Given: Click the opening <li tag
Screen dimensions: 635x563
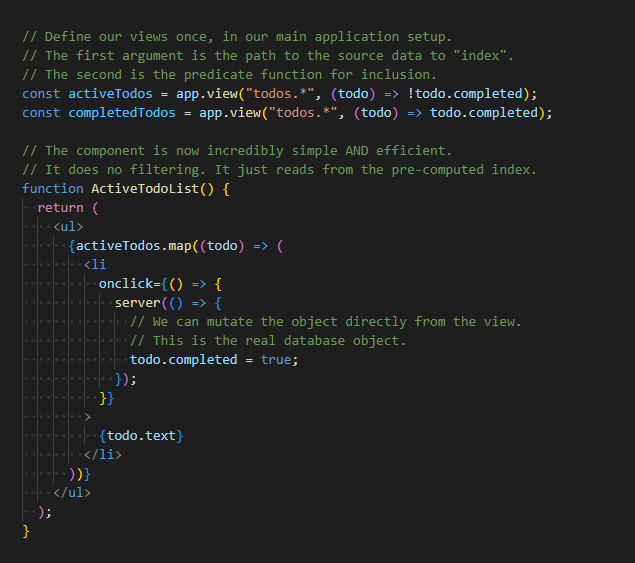Looking at the screenshot, I should pyautogui.click(x=95, y=264).
